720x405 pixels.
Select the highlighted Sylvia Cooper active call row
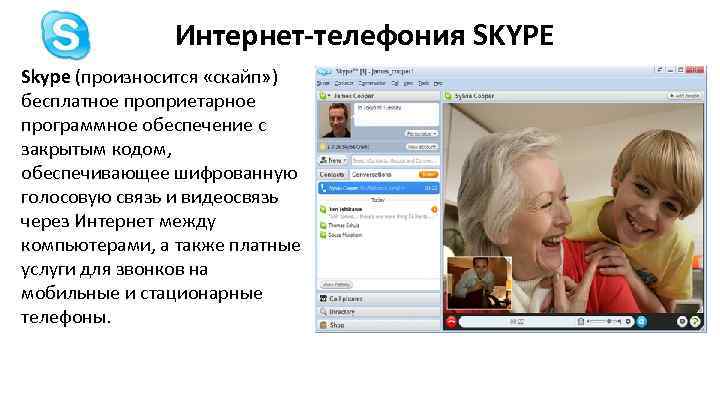click(378, 188)
